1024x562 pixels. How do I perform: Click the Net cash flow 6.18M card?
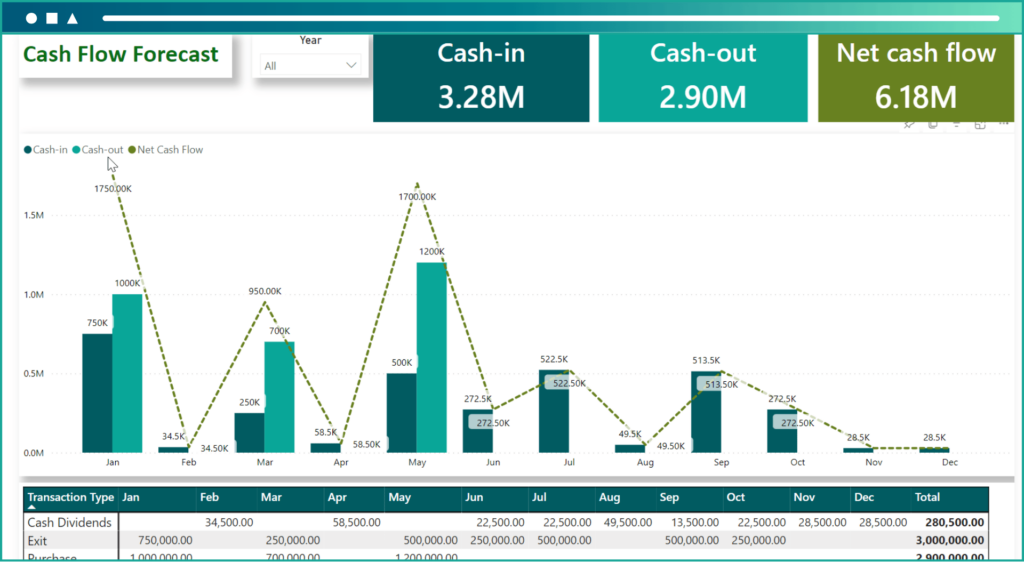(915, 78)
